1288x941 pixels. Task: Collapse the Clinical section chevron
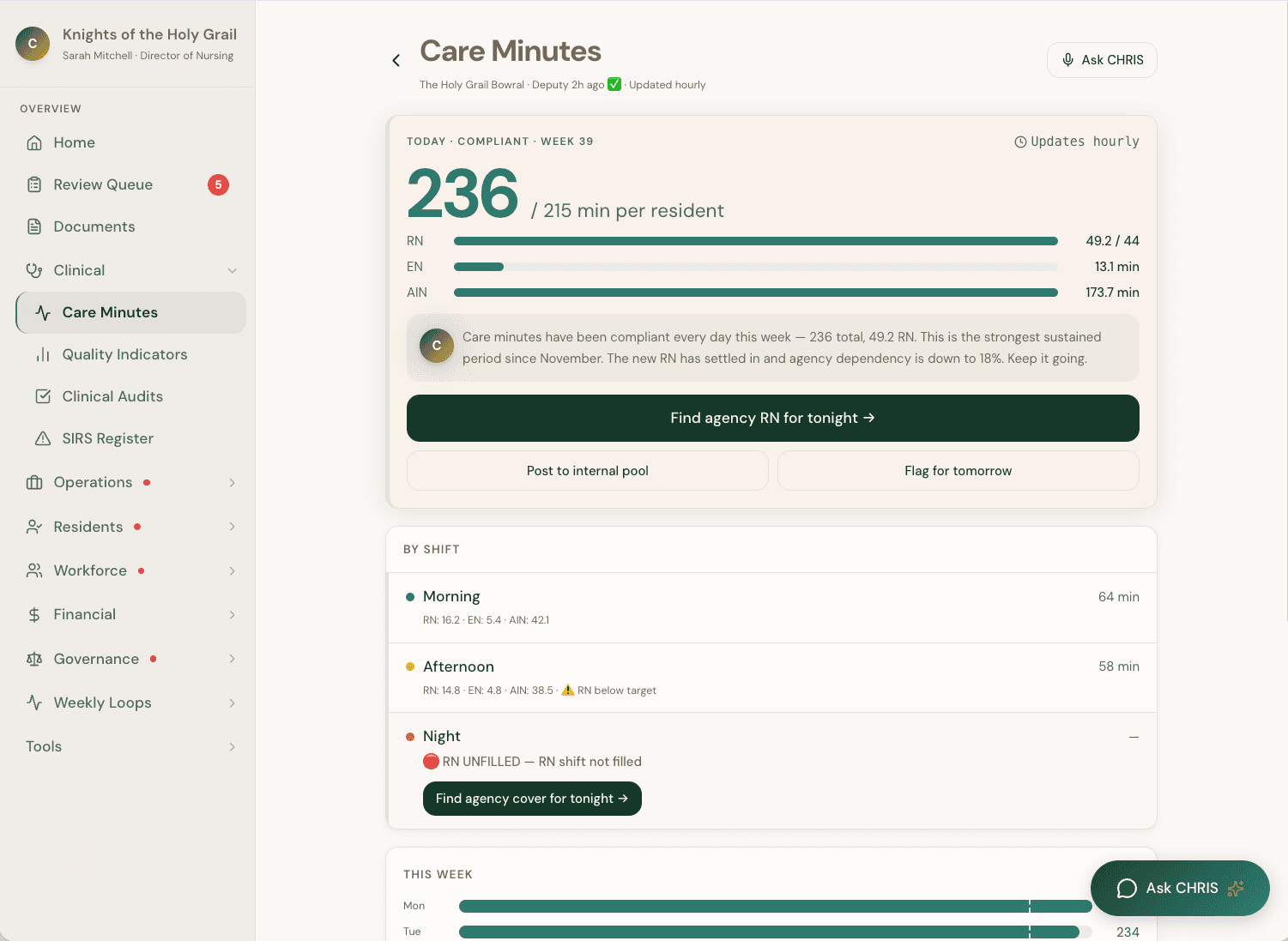pyautogui.click(x=233, y=270)
